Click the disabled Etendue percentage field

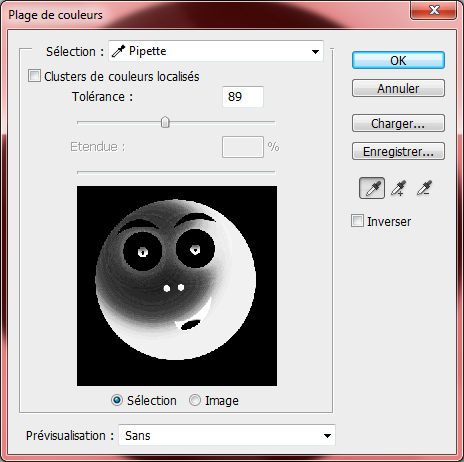[243, 147]
